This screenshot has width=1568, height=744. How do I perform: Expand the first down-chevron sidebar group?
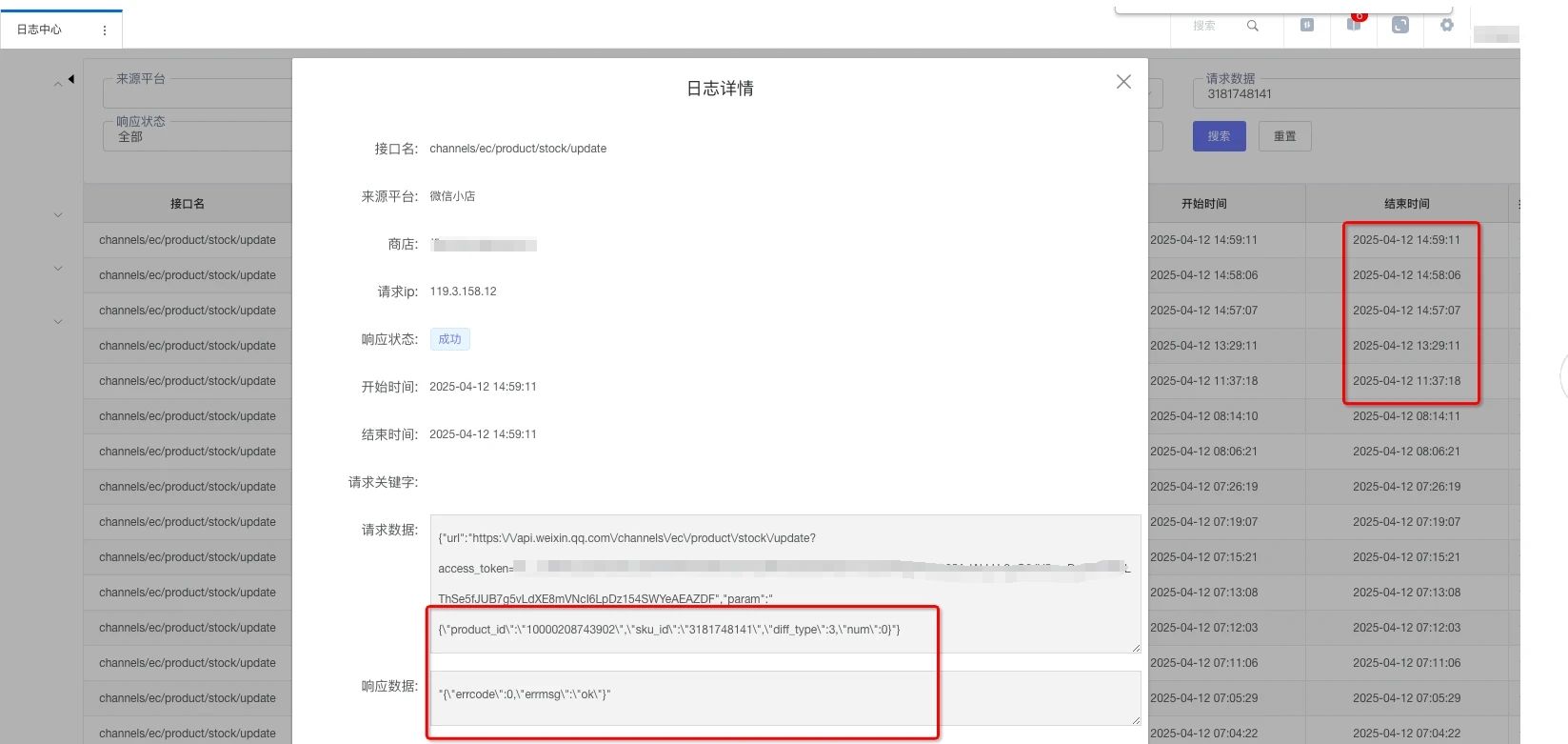click(58, 215)
